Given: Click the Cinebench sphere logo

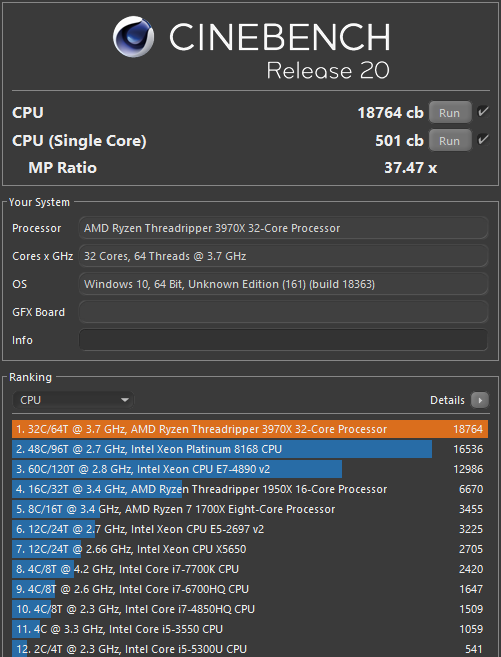Looking at the screenshot, I should [133, 37].
